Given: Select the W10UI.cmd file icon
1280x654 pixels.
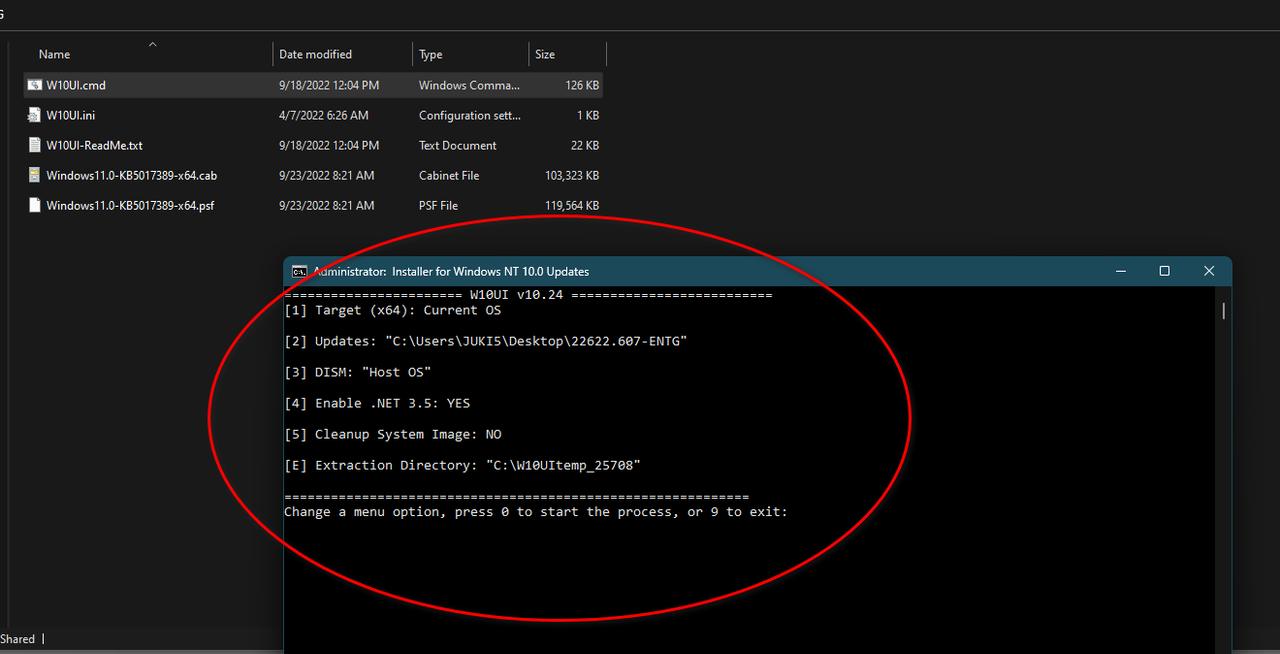Looking at the screenshot, I should [x=35, y=85].
